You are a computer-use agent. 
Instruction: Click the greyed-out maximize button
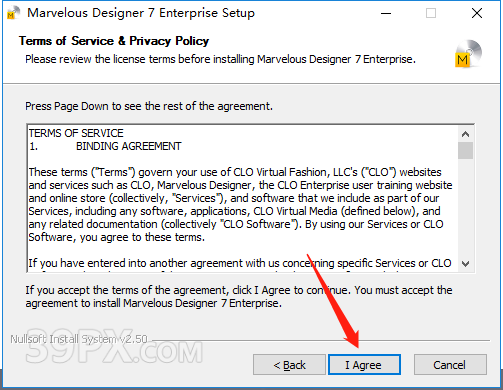431,13
